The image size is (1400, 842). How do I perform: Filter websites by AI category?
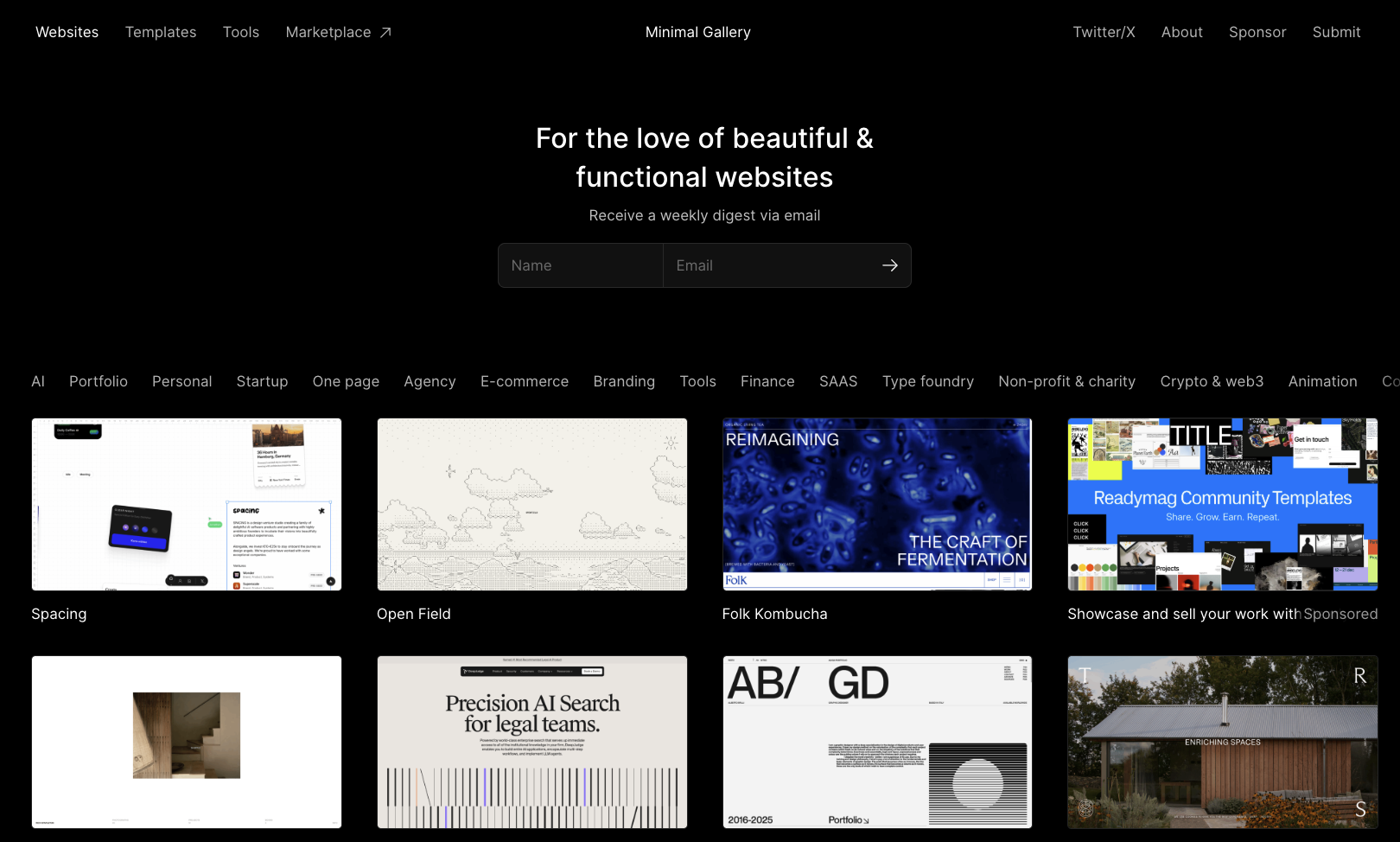(x=37, y=381)
